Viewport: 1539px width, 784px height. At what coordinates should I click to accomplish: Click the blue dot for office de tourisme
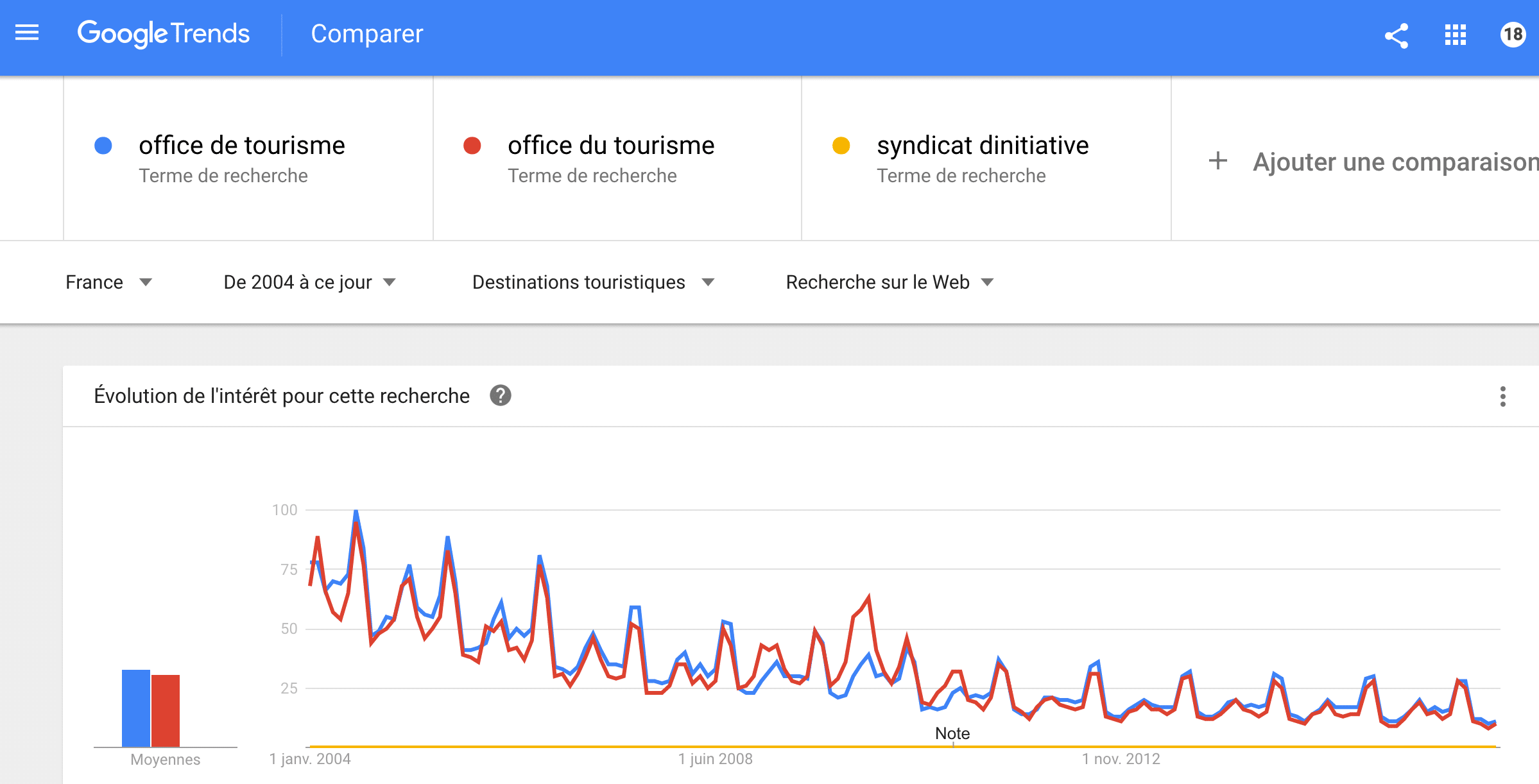103,146
